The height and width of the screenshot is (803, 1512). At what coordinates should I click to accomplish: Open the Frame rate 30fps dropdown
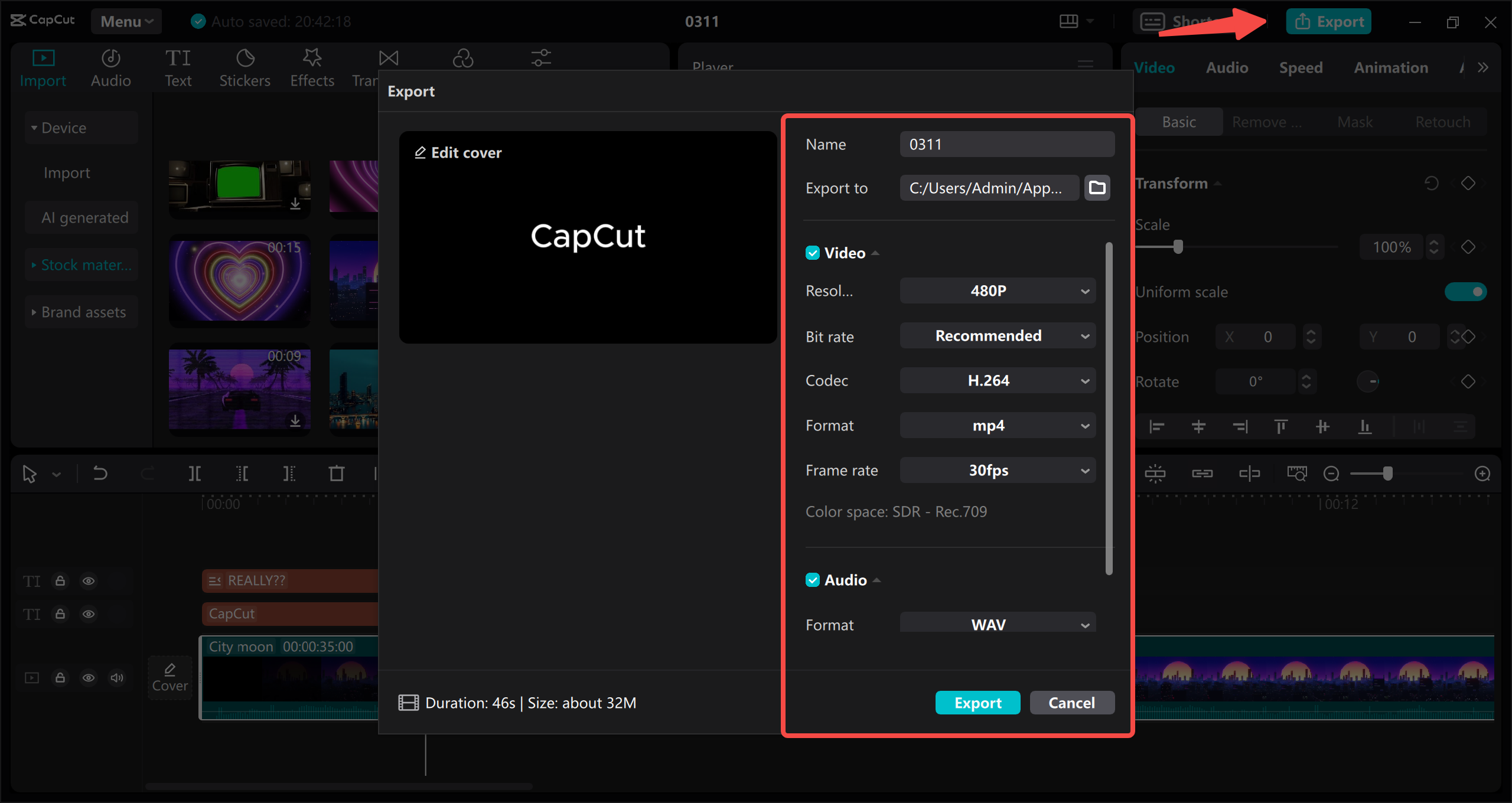click(997, 470)
